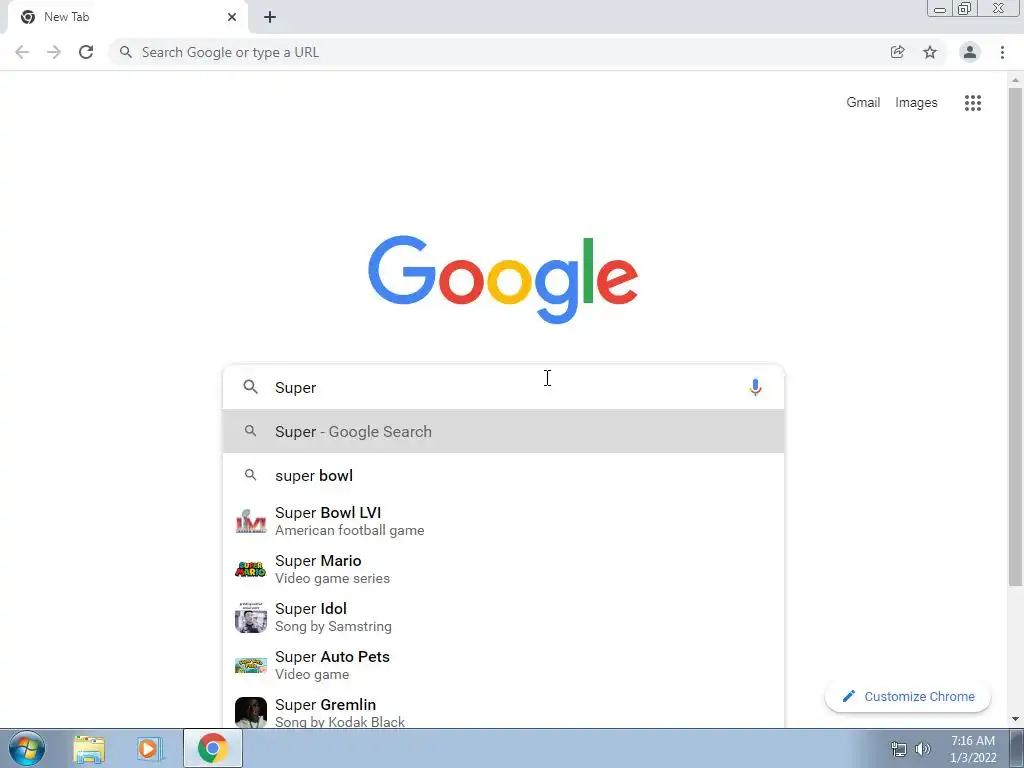Screen dimensions: 1024x768
Task: Bookmark this tab with the star icon
Action: click(930, 52)
